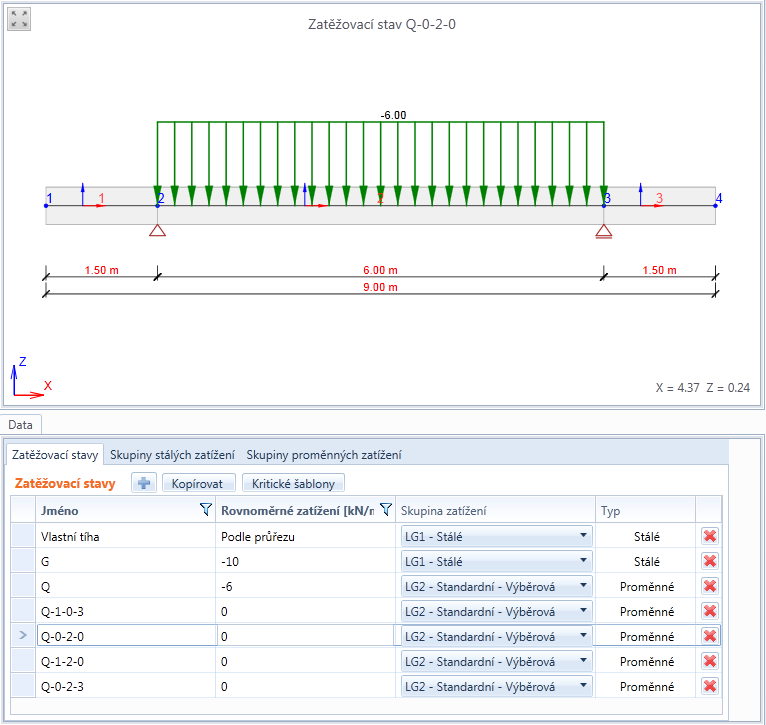766x725 pixels.
Task: Click the Q-0-2-3 name cell
Action: (126, 686)
